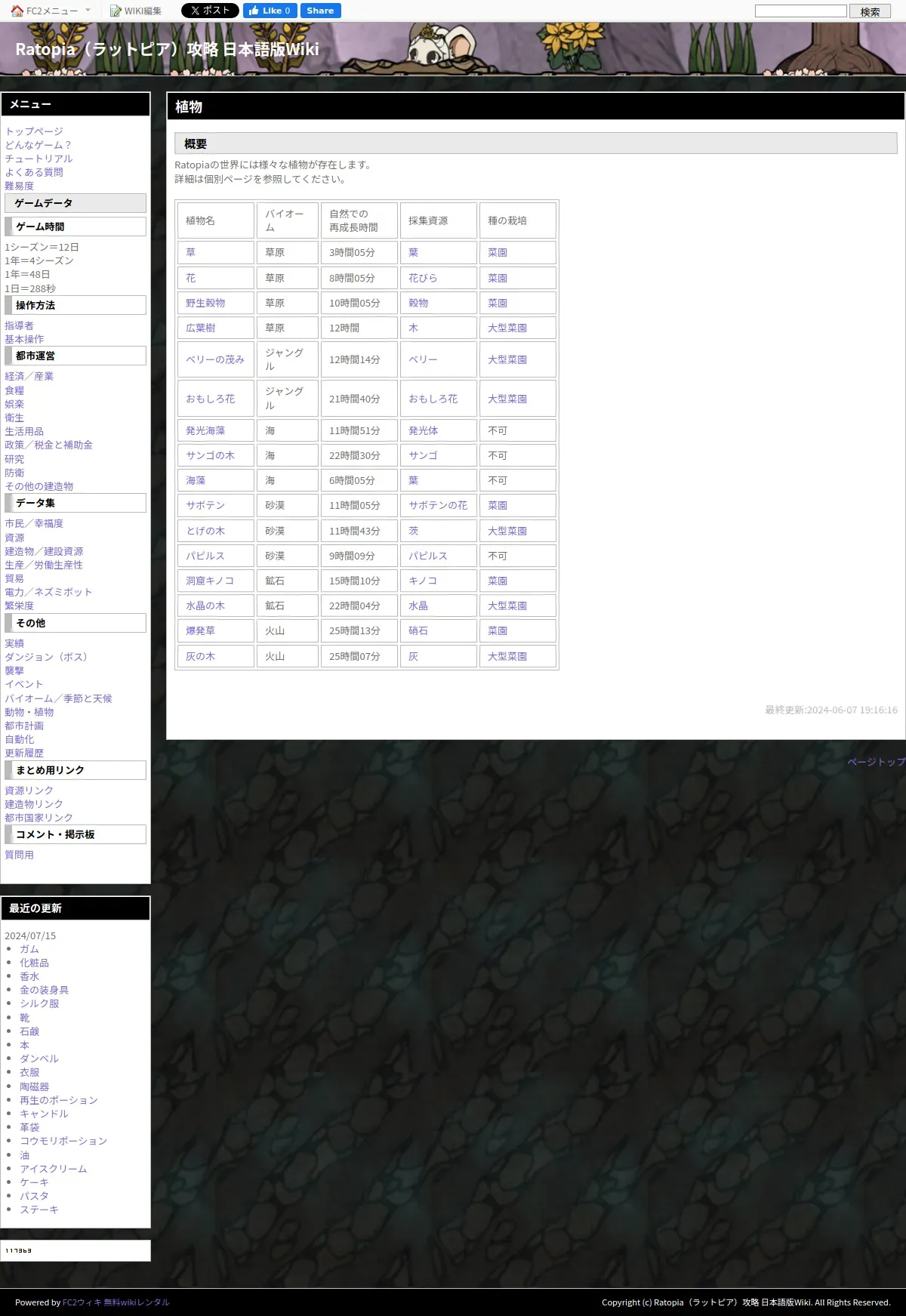Jump to top with ページトップ link

coord(876,762)
